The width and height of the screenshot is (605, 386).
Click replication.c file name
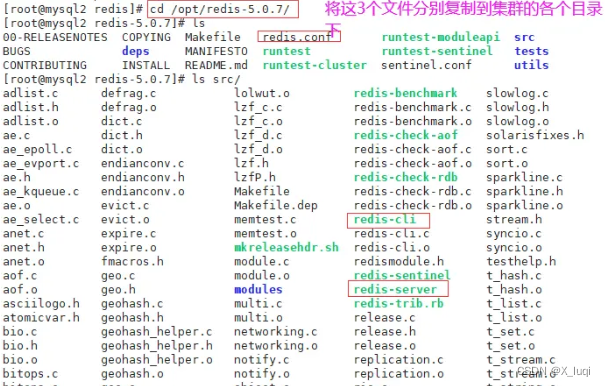[x=399, y=360]
